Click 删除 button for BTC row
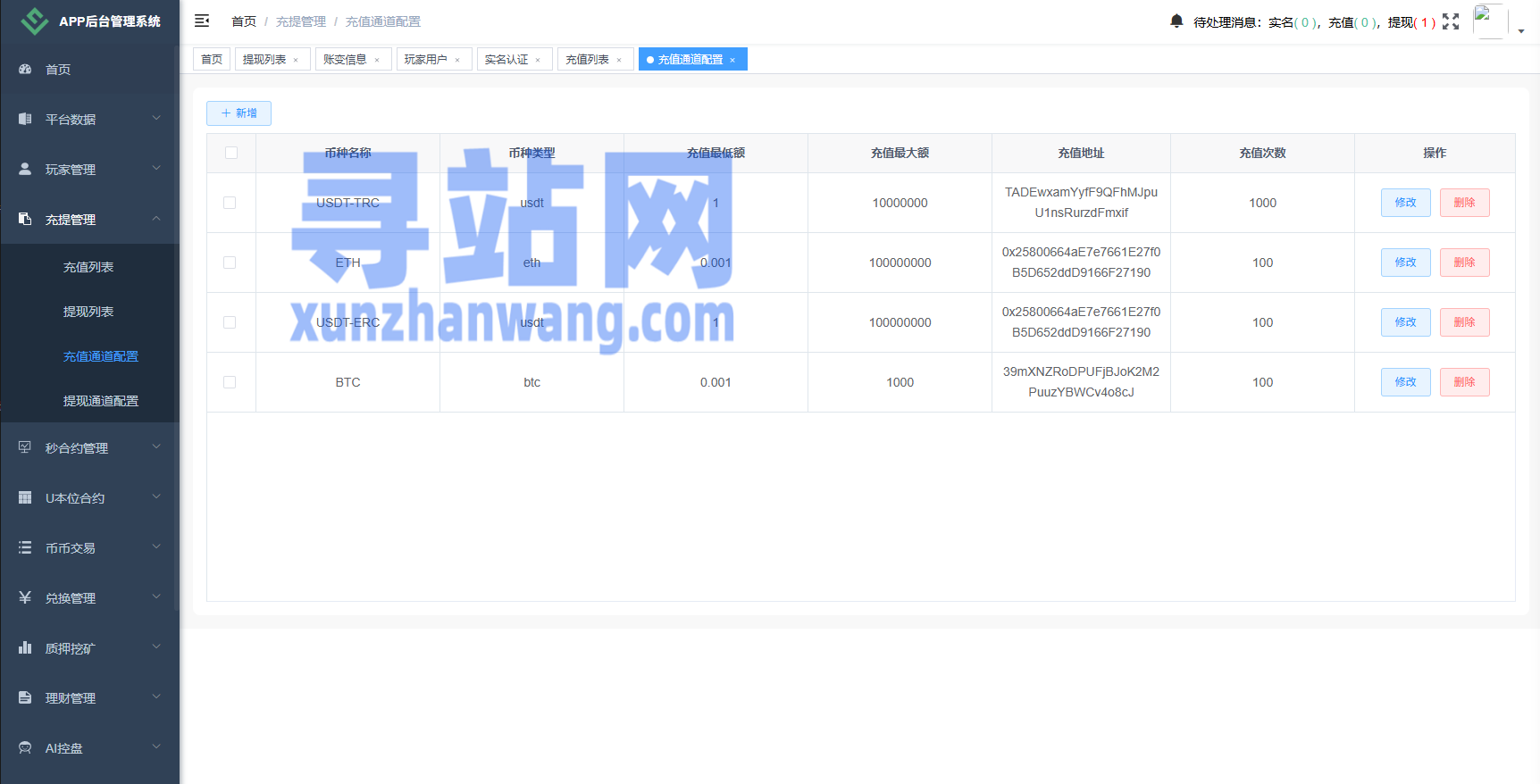Image resolution: width=1540 pixels, height=784 pixels. (1464, 382)
